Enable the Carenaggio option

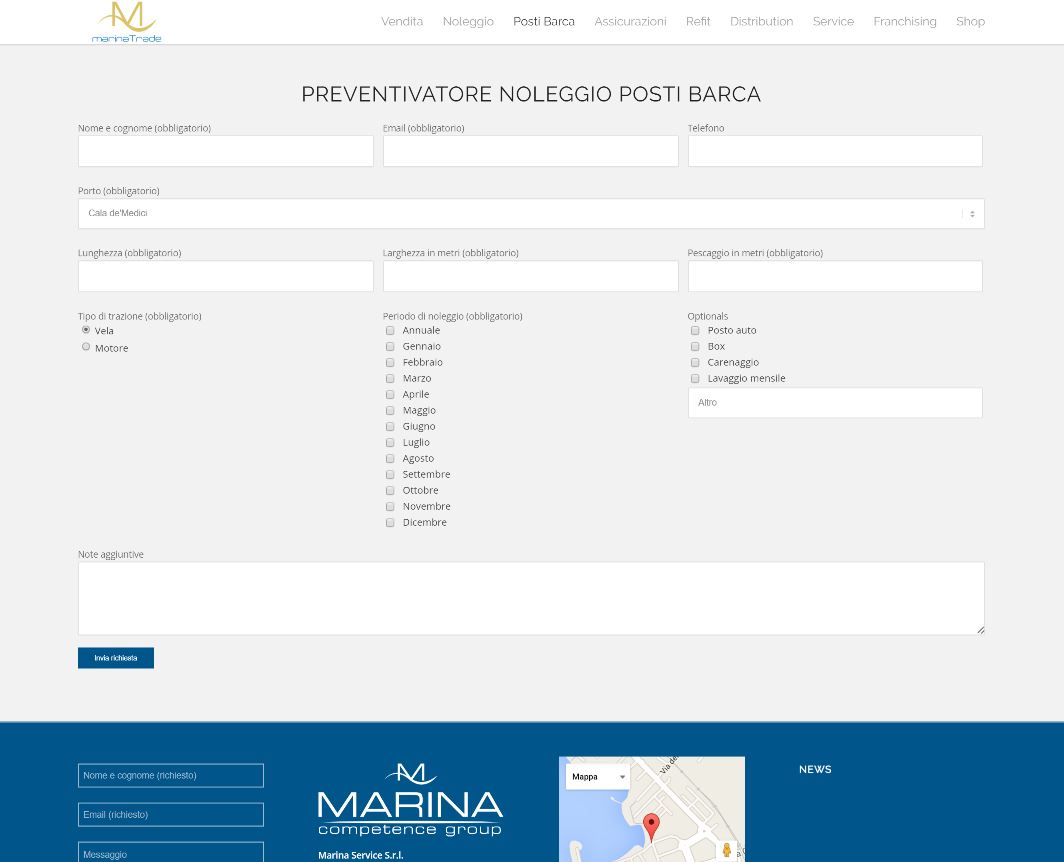point(695,362)
